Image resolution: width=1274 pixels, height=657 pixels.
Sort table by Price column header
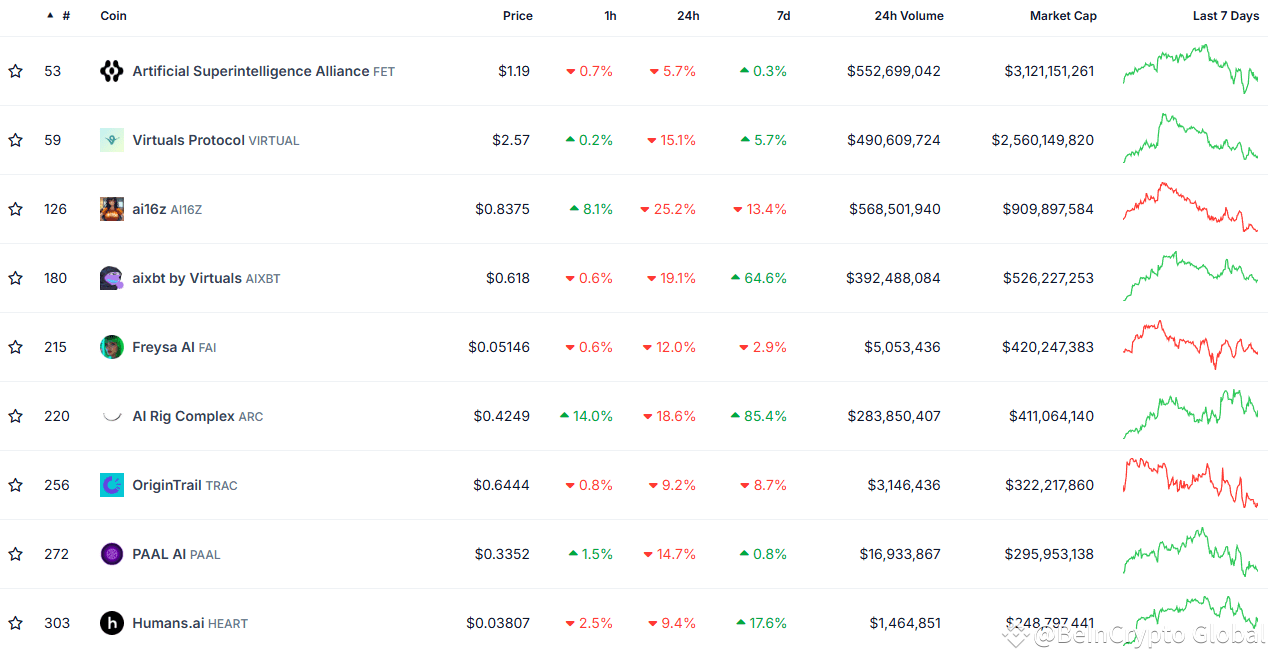pyautogui.click(x=518, y=16)
